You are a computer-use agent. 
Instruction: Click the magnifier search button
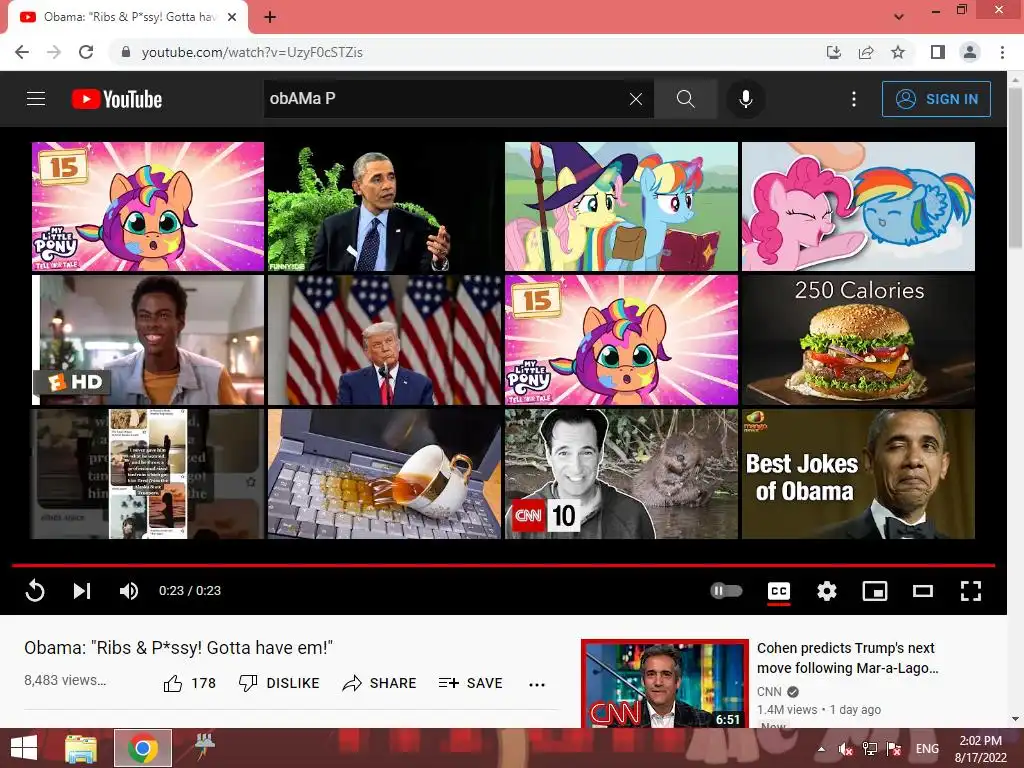pos(686,99)
